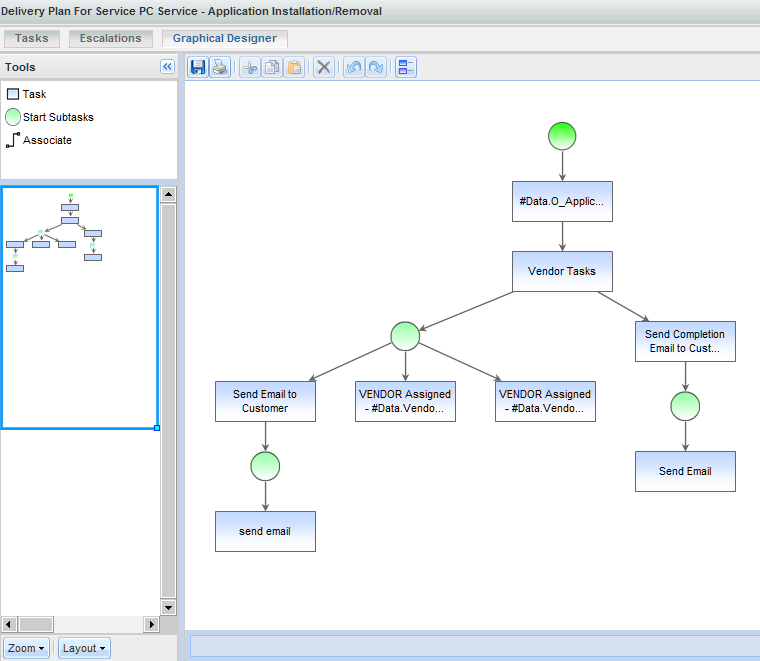
Task: Click the Cut scissors icon
Action: (x=250, y=67)
